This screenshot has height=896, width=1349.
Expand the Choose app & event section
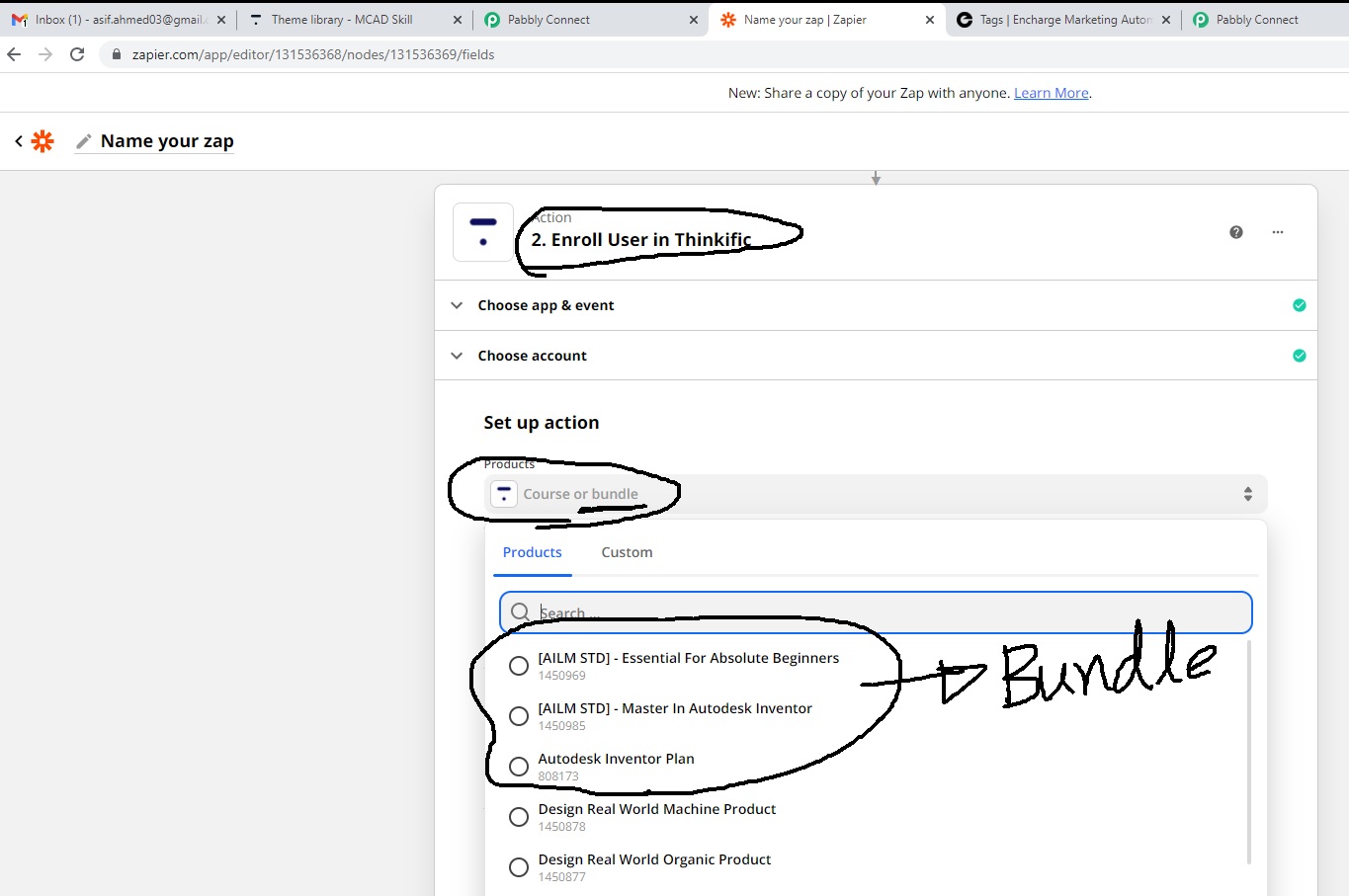tap(876, 305)
